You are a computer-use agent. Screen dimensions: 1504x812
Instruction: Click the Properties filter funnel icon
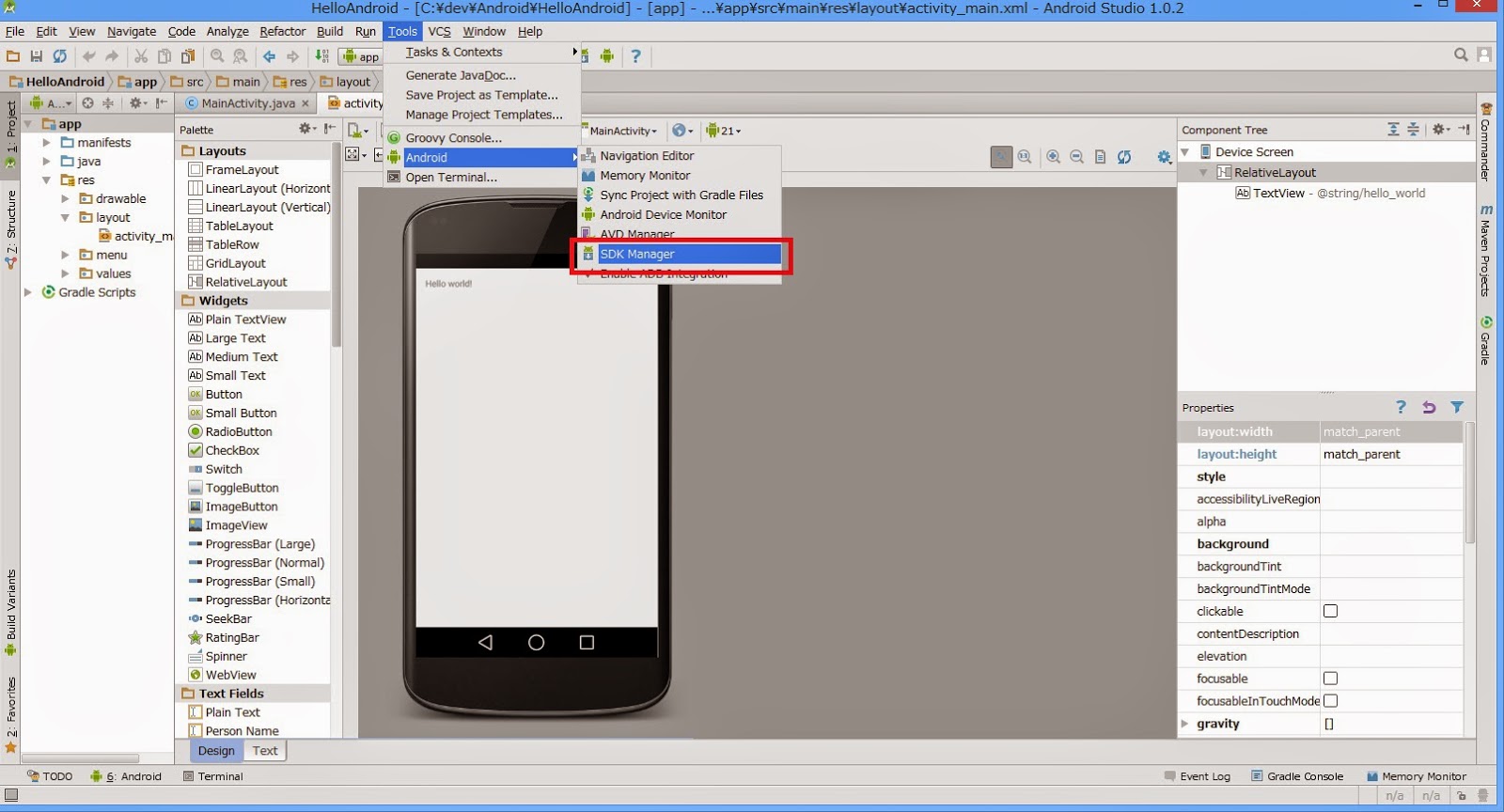pos(1457,407)
